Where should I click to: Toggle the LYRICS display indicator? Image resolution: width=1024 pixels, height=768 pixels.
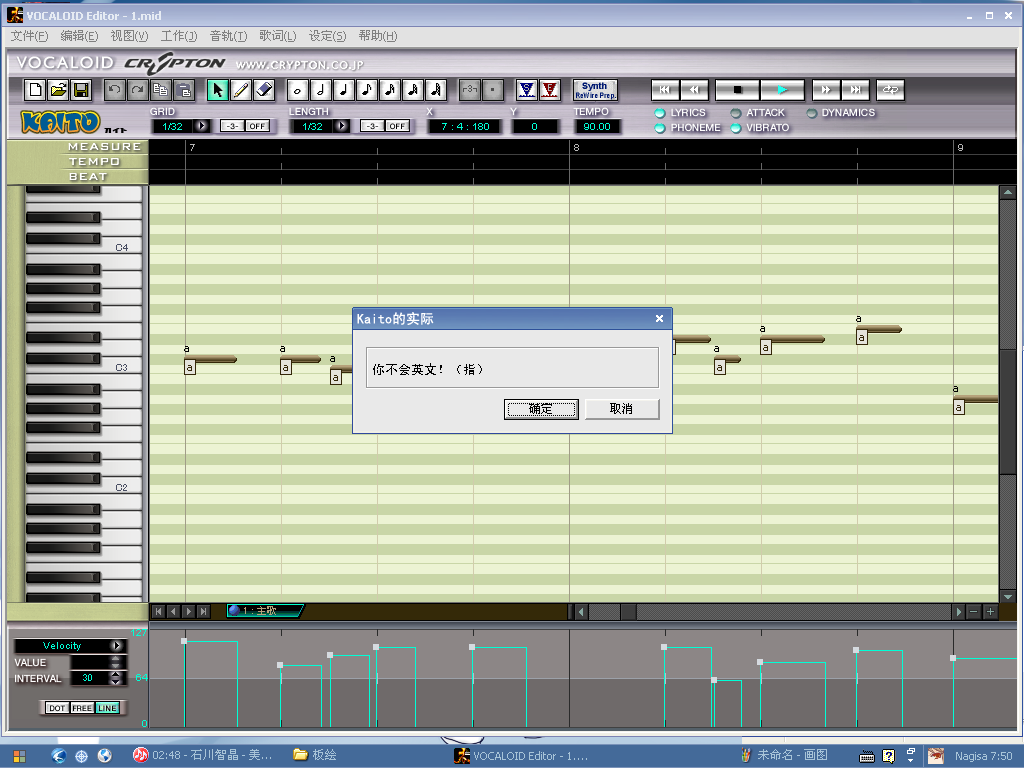[x=660, y=113]
